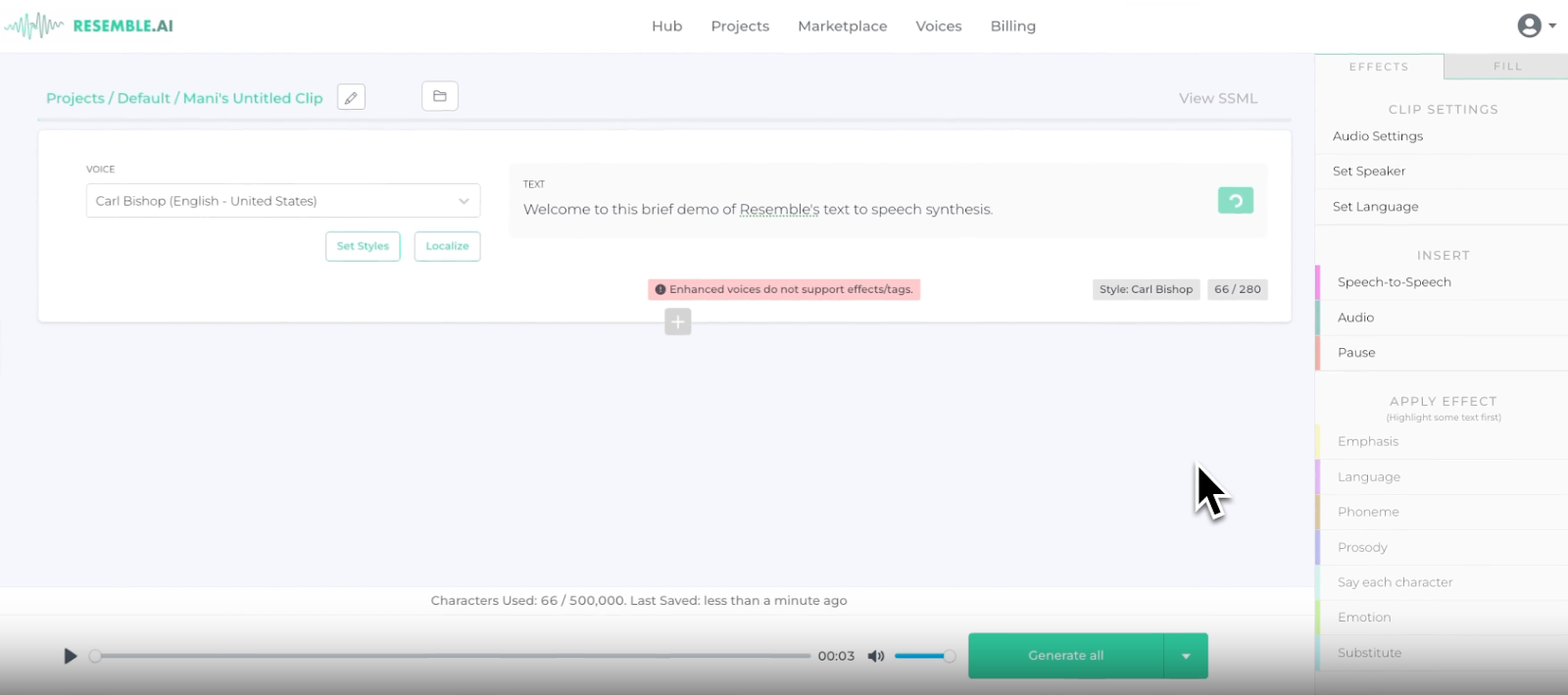Mute audio with the speaker icon

click(x=876, y=656)
